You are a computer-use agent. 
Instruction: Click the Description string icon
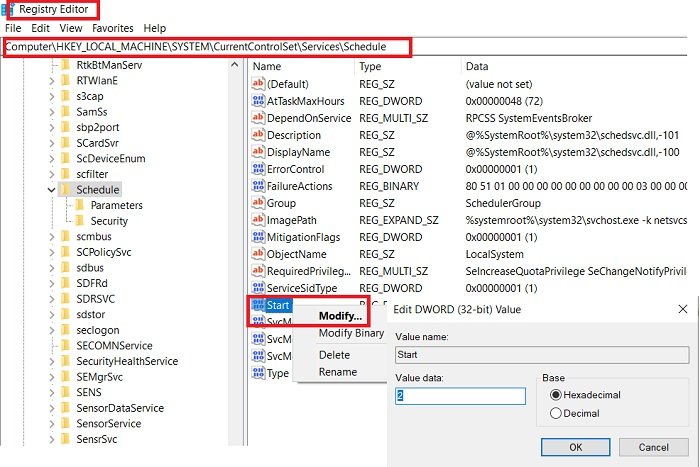pyautogui.click(x=258, y=134)
